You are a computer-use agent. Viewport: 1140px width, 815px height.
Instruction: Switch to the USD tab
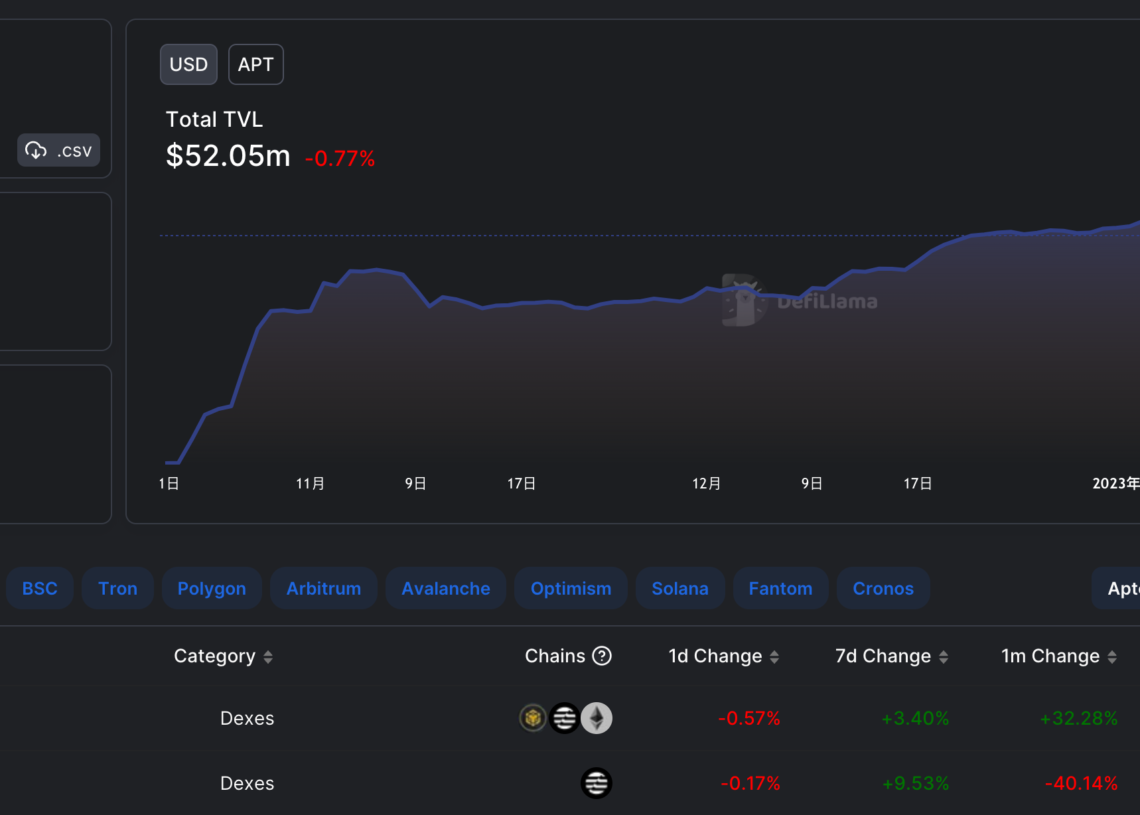188,64
